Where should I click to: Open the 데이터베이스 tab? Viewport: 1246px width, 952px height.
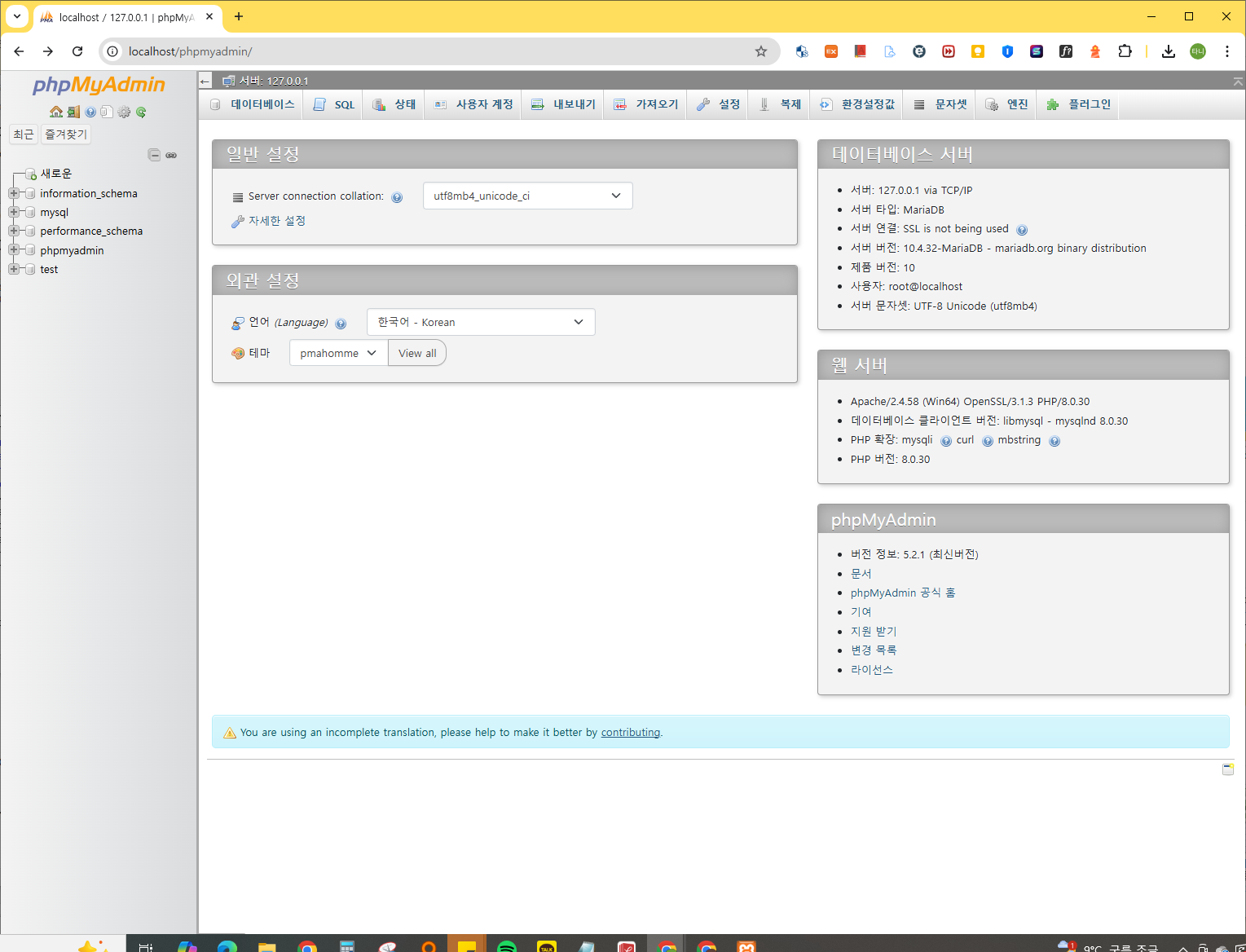tap(252, 104)
